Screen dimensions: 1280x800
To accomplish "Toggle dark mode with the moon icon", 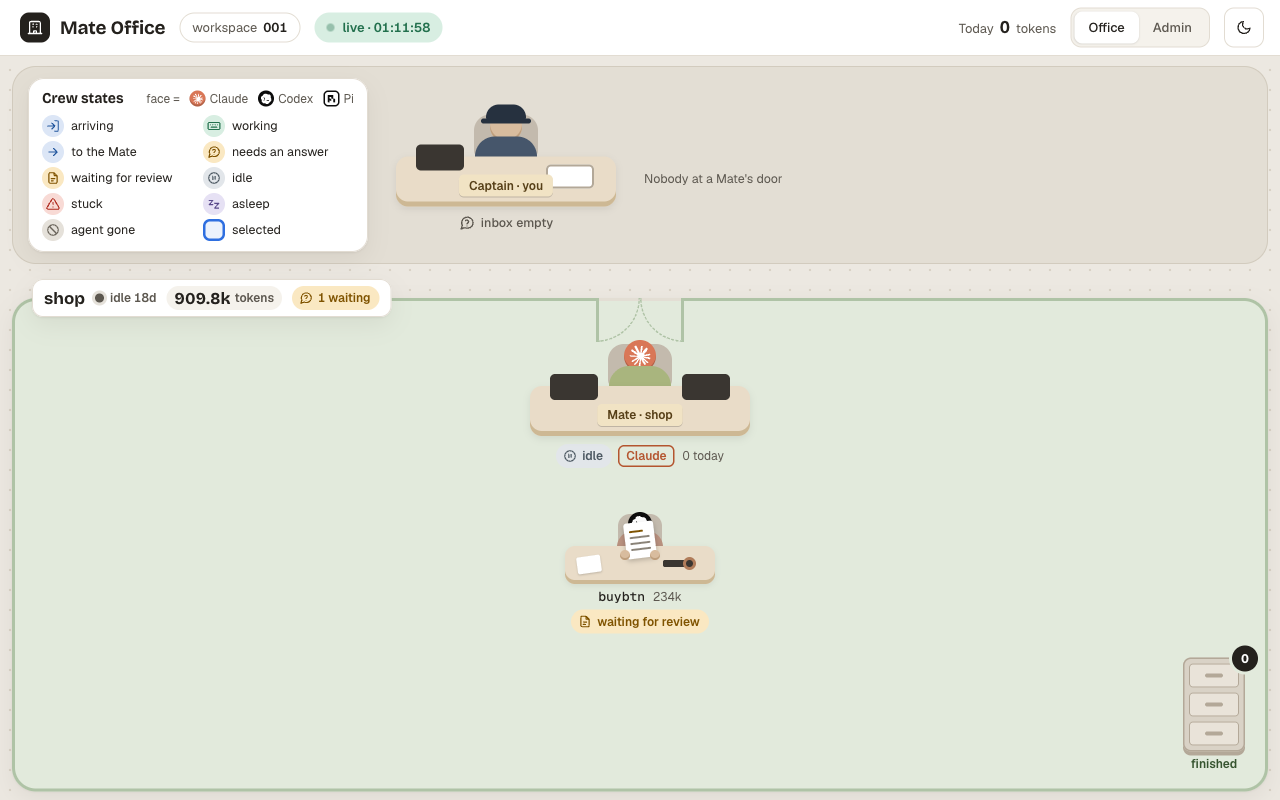I will pos(1244,27).
